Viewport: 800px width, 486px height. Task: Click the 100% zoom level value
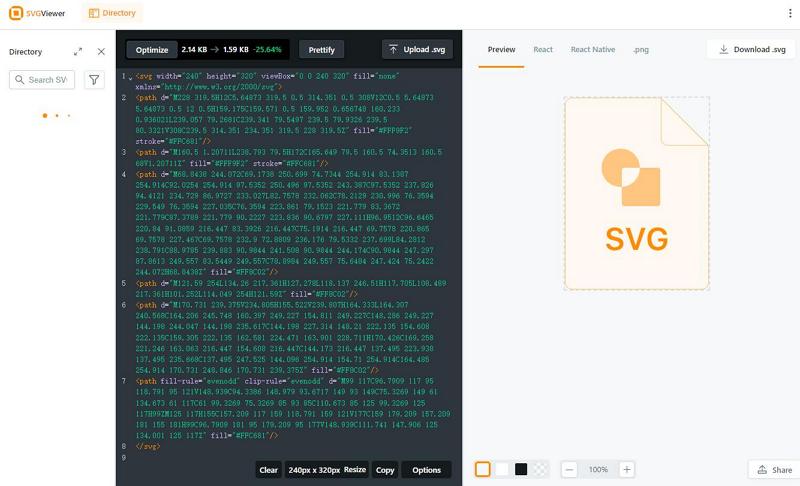[598, 469]
